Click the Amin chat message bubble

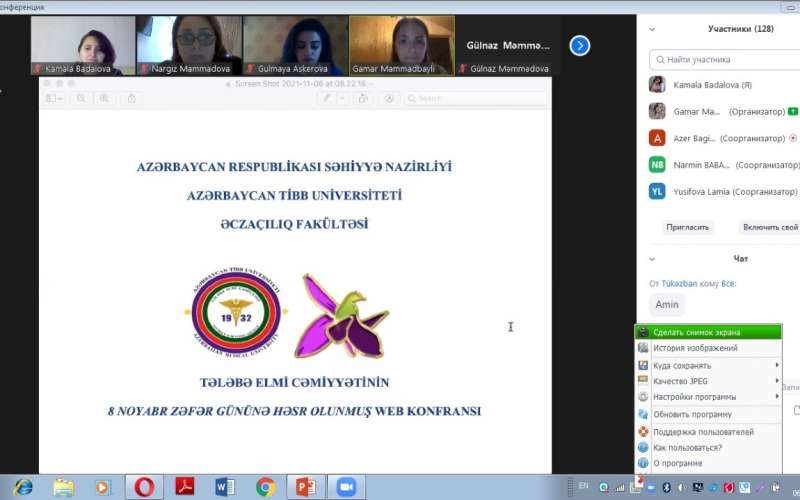pos(667,305)
